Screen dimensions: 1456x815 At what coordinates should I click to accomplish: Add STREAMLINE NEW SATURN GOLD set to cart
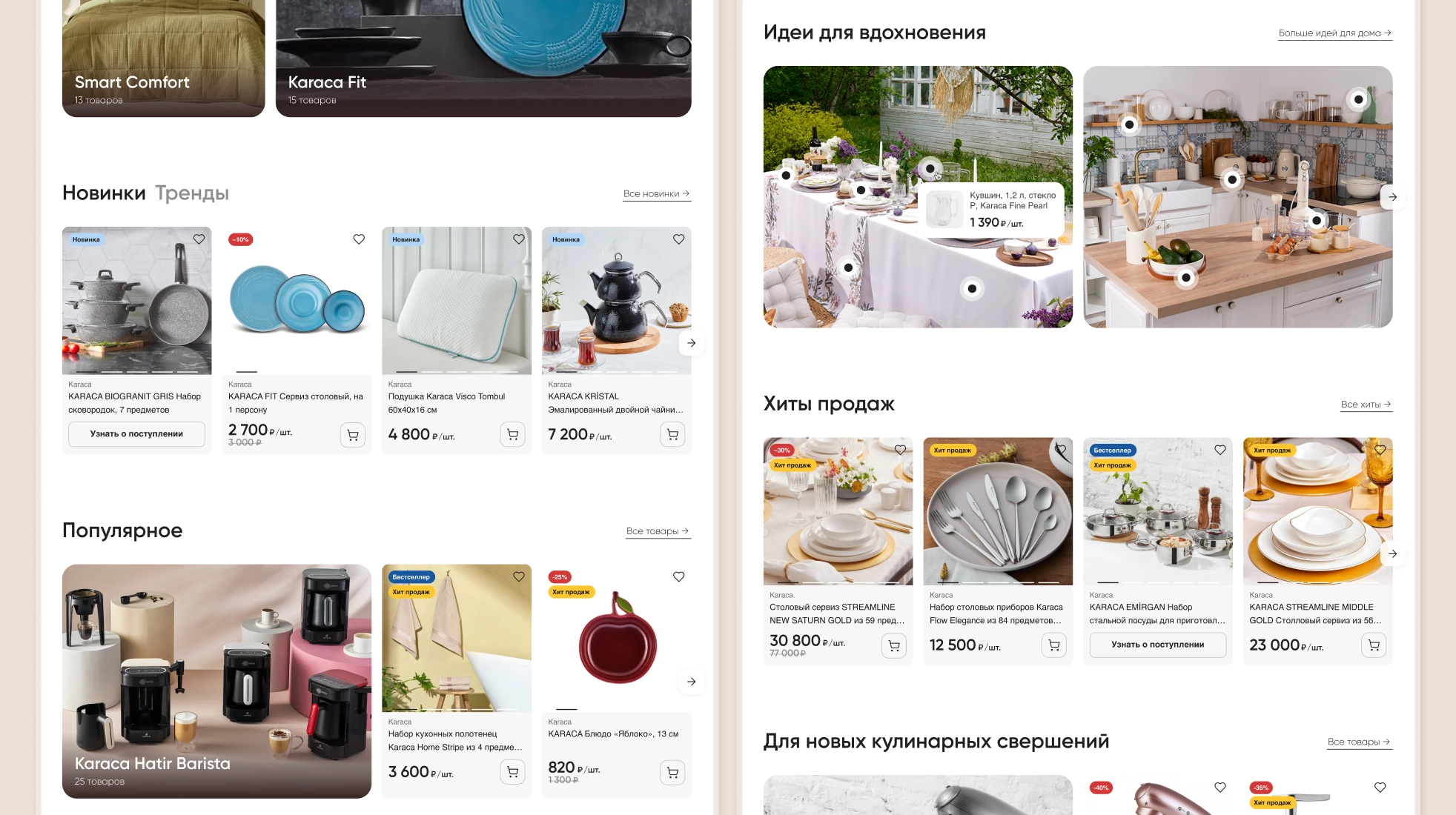coord(894,646)
